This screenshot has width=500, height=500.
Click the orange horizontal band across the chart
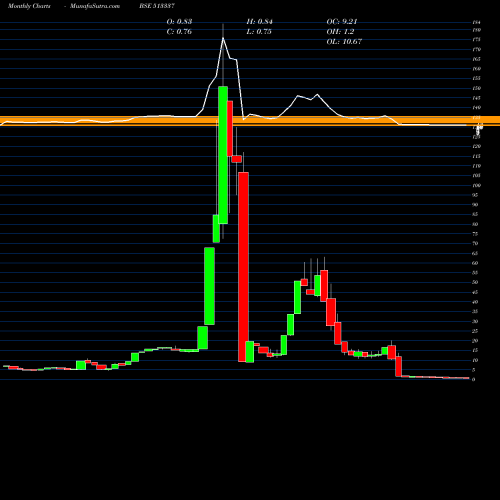[250, 121]
